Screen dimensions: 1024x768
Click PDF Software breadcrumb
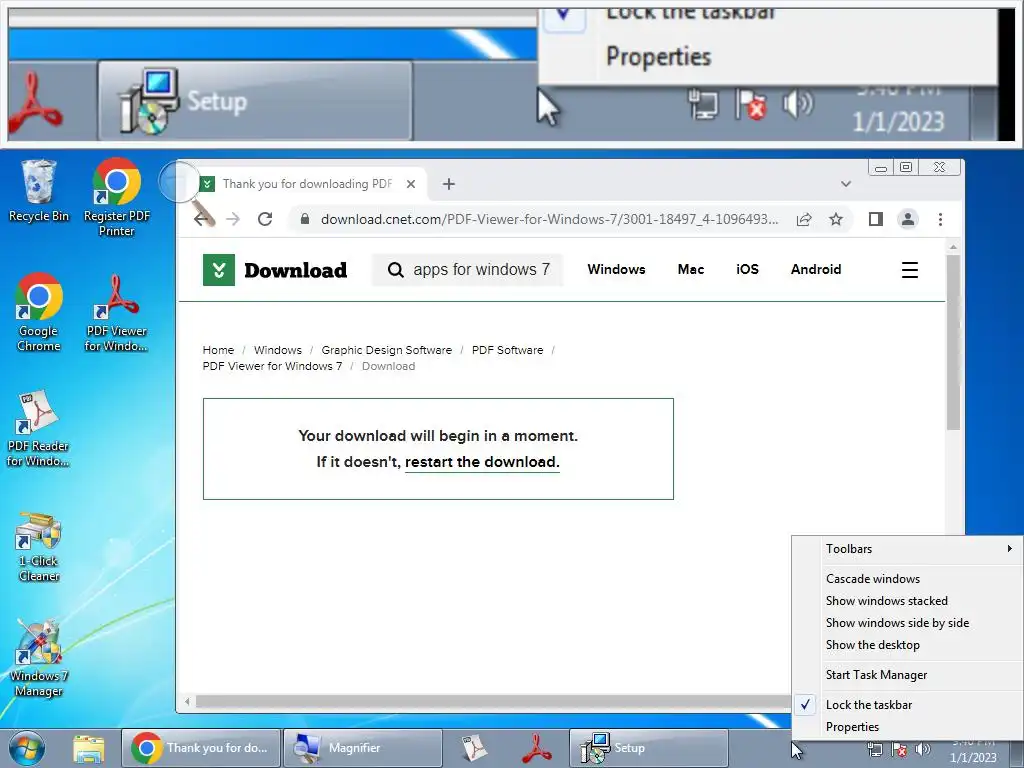(507, 350)
